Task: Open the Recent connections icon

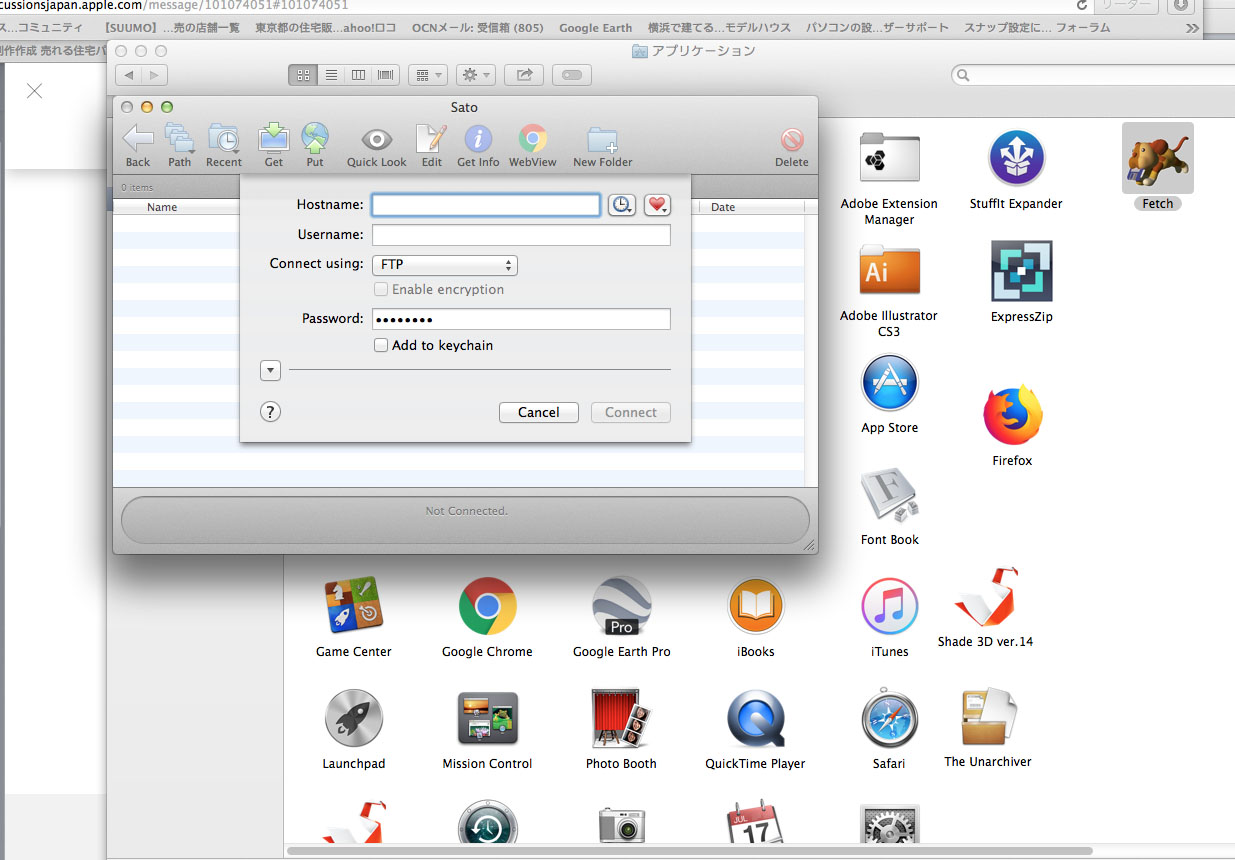Action: coord(223,138)
